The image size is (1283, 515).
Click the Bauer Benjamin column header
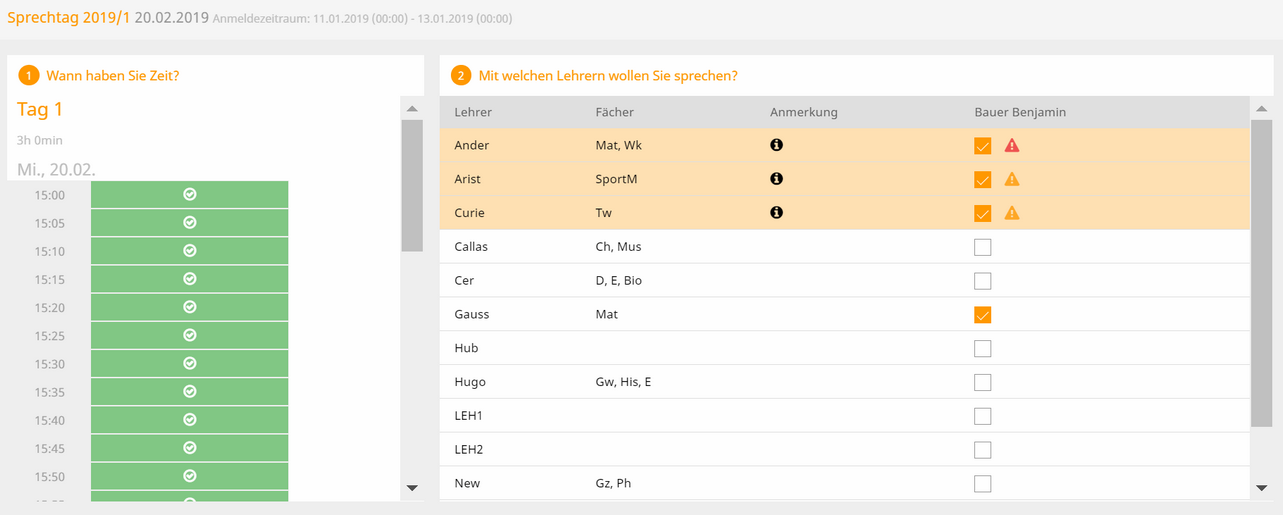[x=1020, y=112]
